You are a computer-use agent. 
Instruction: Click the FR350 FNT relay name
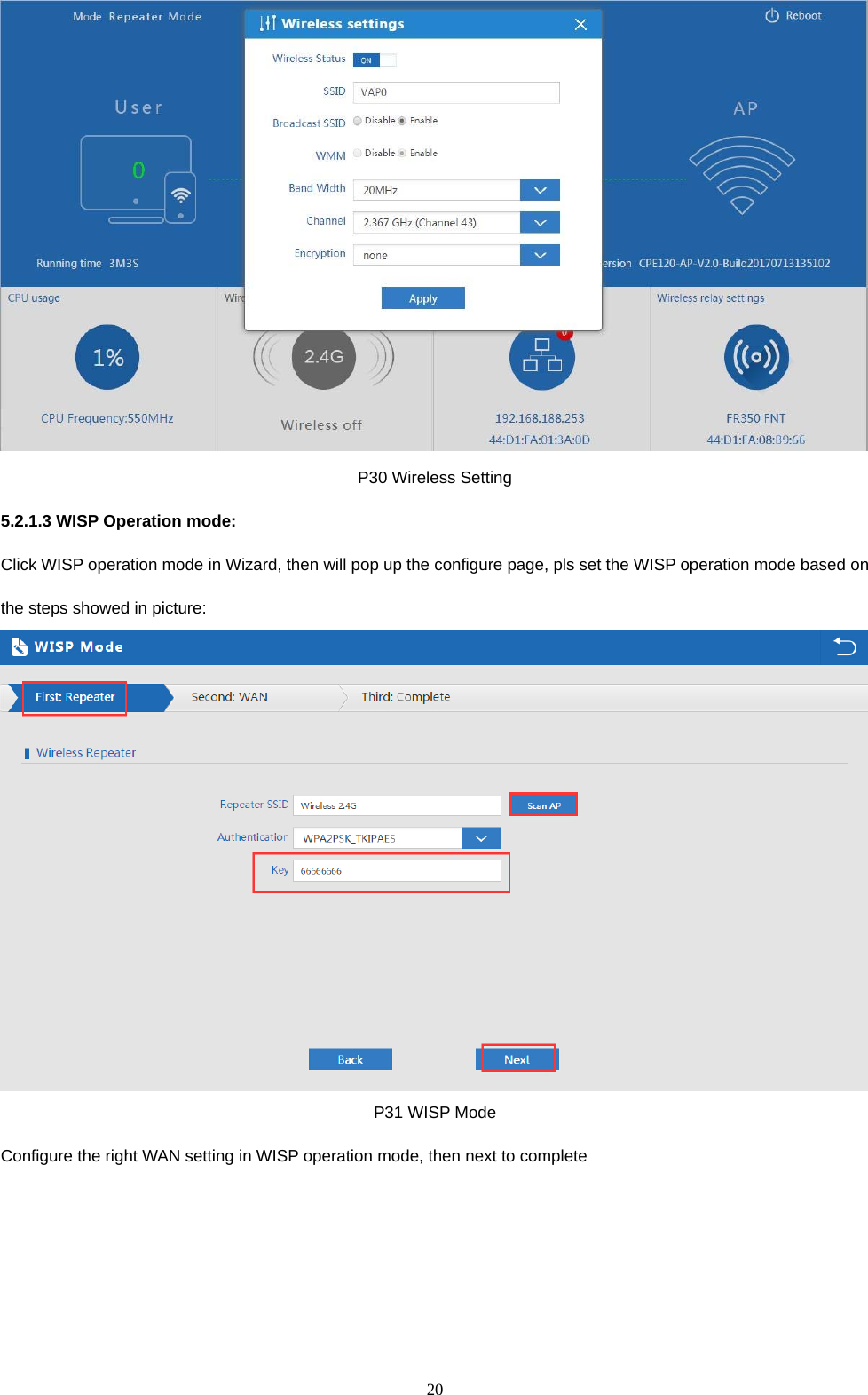pos(756,418)
